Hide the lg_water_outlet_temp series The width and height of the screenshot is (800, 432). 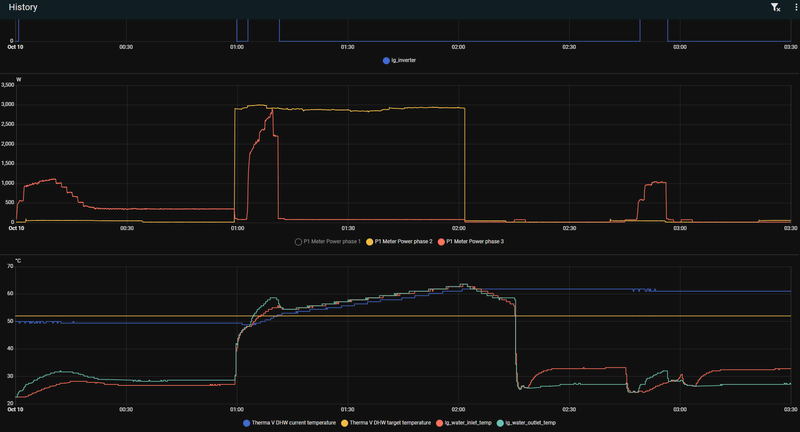pos(527,423)
